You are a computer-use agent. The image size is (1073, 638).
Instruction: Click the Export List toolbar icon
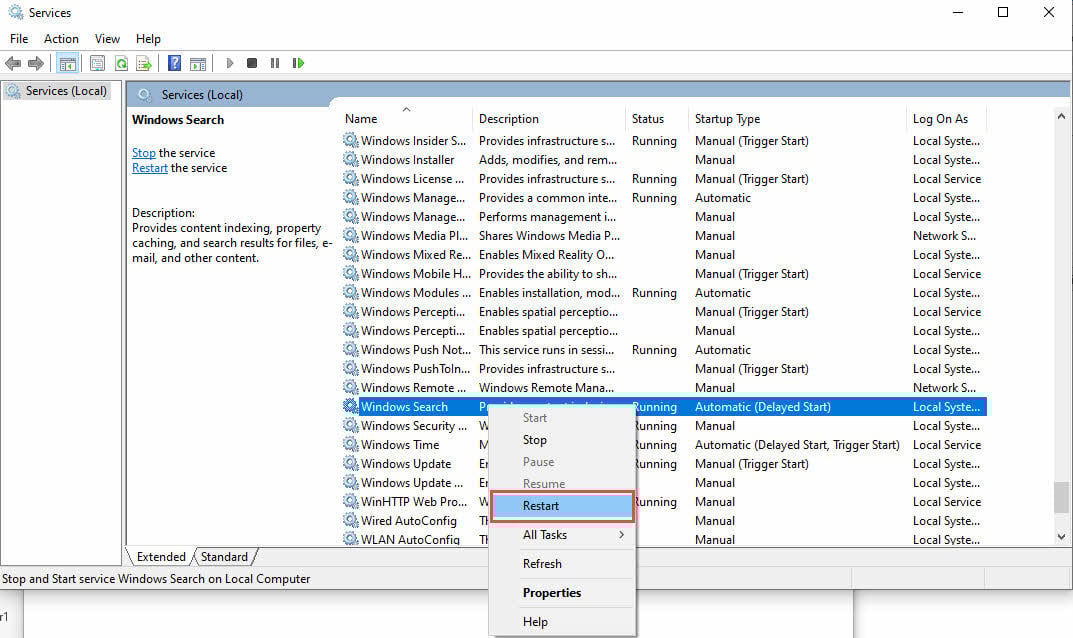click(144, 63)
